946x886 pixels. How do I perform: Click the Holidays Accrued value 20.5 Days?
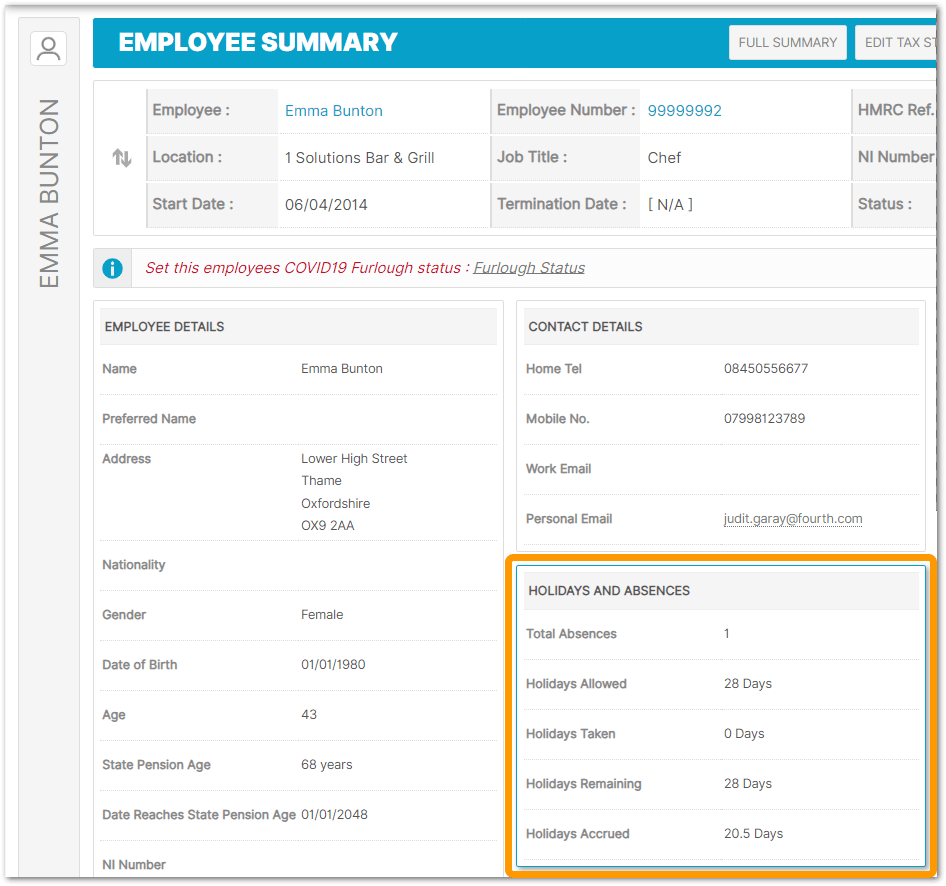753,833
